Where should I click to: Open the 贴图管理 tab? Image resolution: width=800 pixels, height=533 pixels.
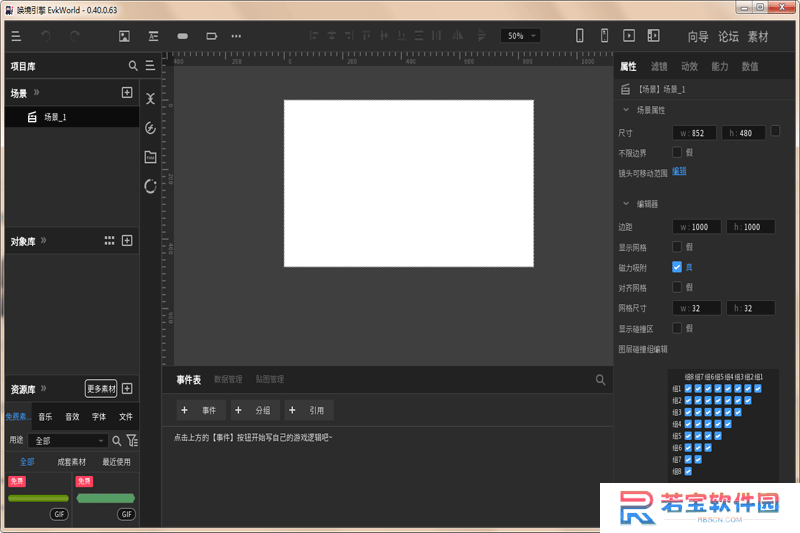[x=269, y=379]
